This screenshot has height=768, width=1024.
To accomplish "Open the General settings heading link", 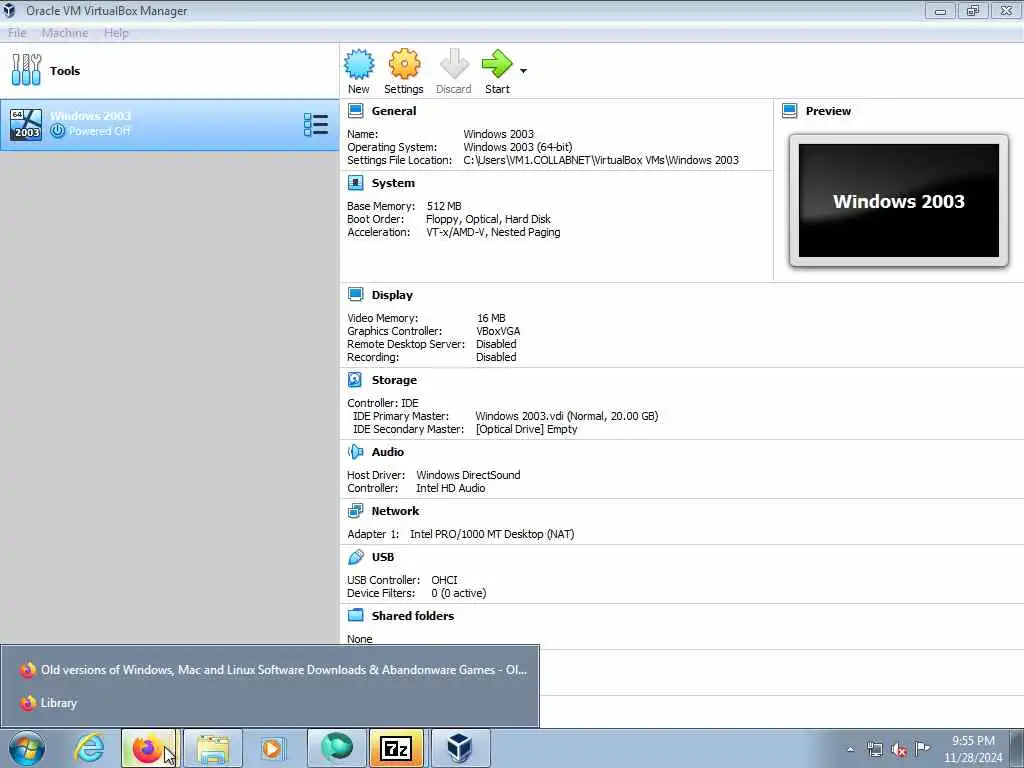I will click(x=394, y=111).
